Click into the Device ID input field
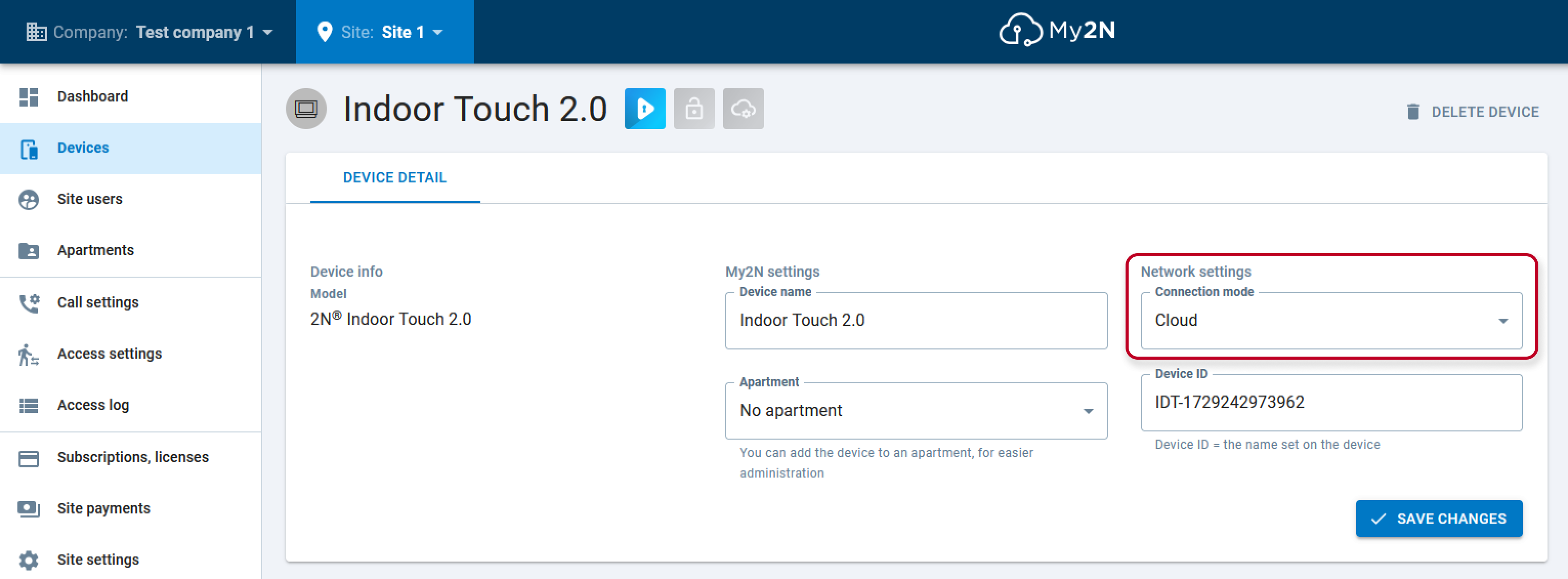This screenshot has width=1568, height=579. 1331,403
